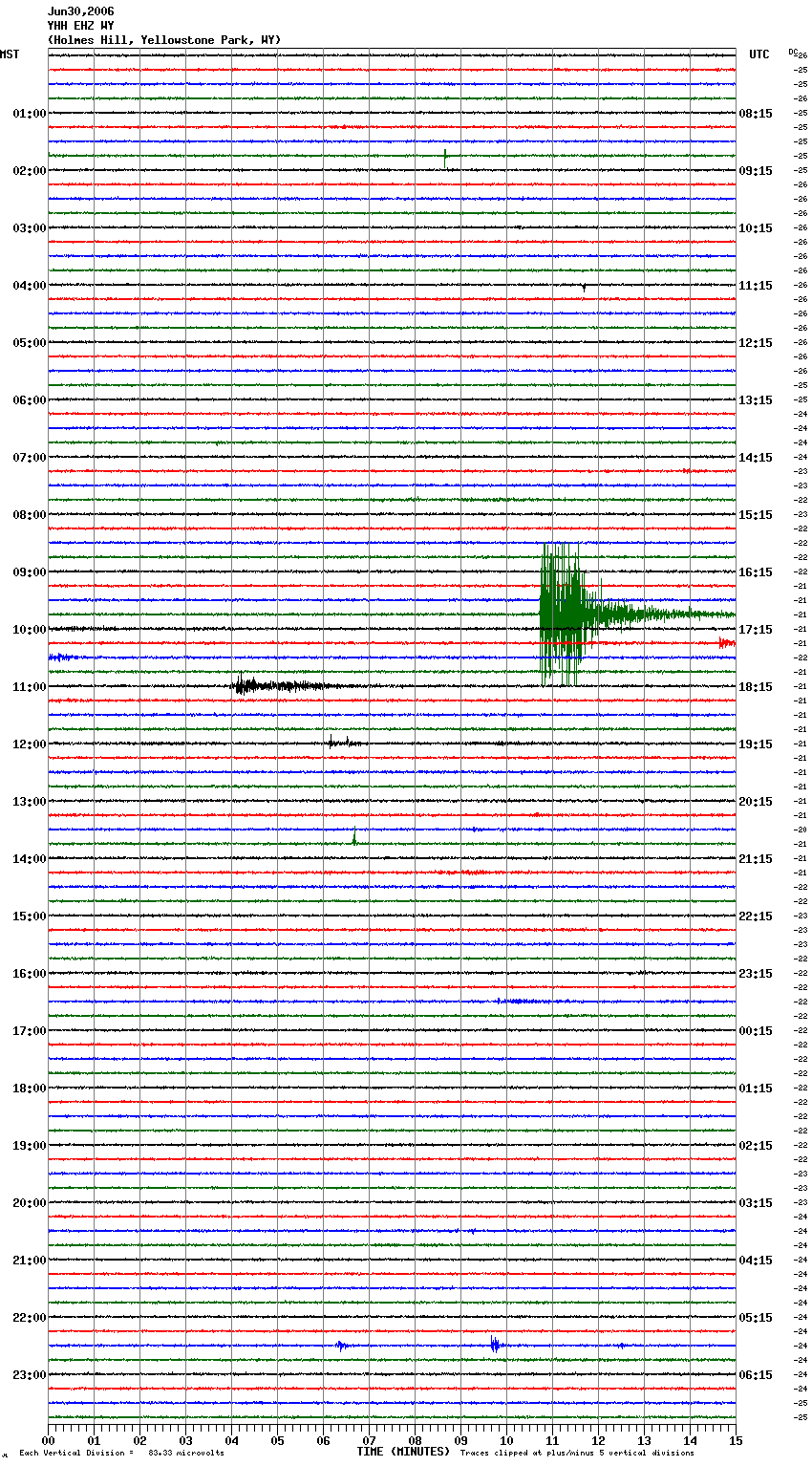Image resolution: width=812 pixels, height=1466 pixels.
Task: Click the "06:15" UTC time label
Action: tap(756, 1375)
